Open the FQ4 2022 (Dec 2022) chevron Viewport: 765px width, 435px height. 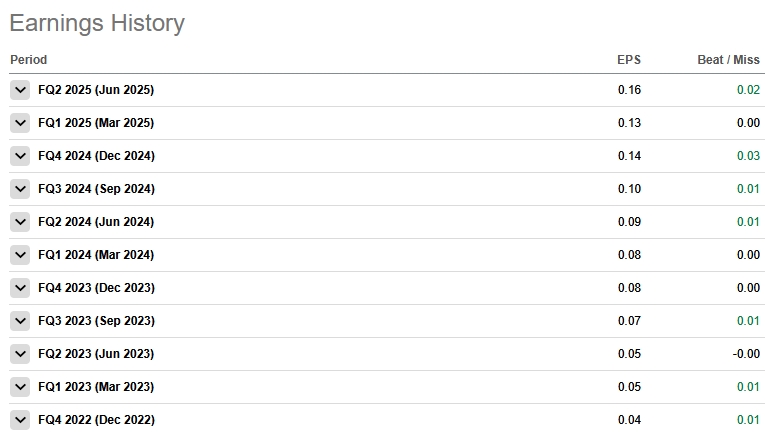tap(20, 420)
